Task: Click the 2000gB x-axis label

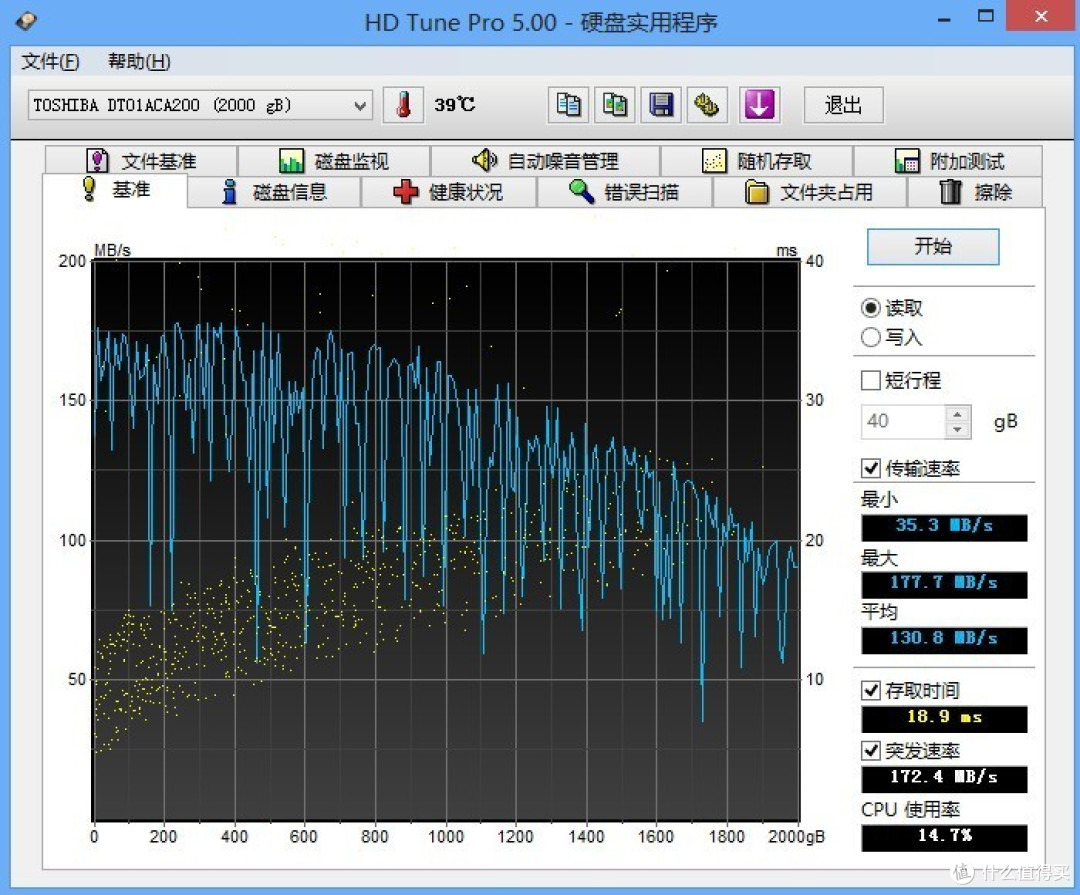Action: coord(796,836)
